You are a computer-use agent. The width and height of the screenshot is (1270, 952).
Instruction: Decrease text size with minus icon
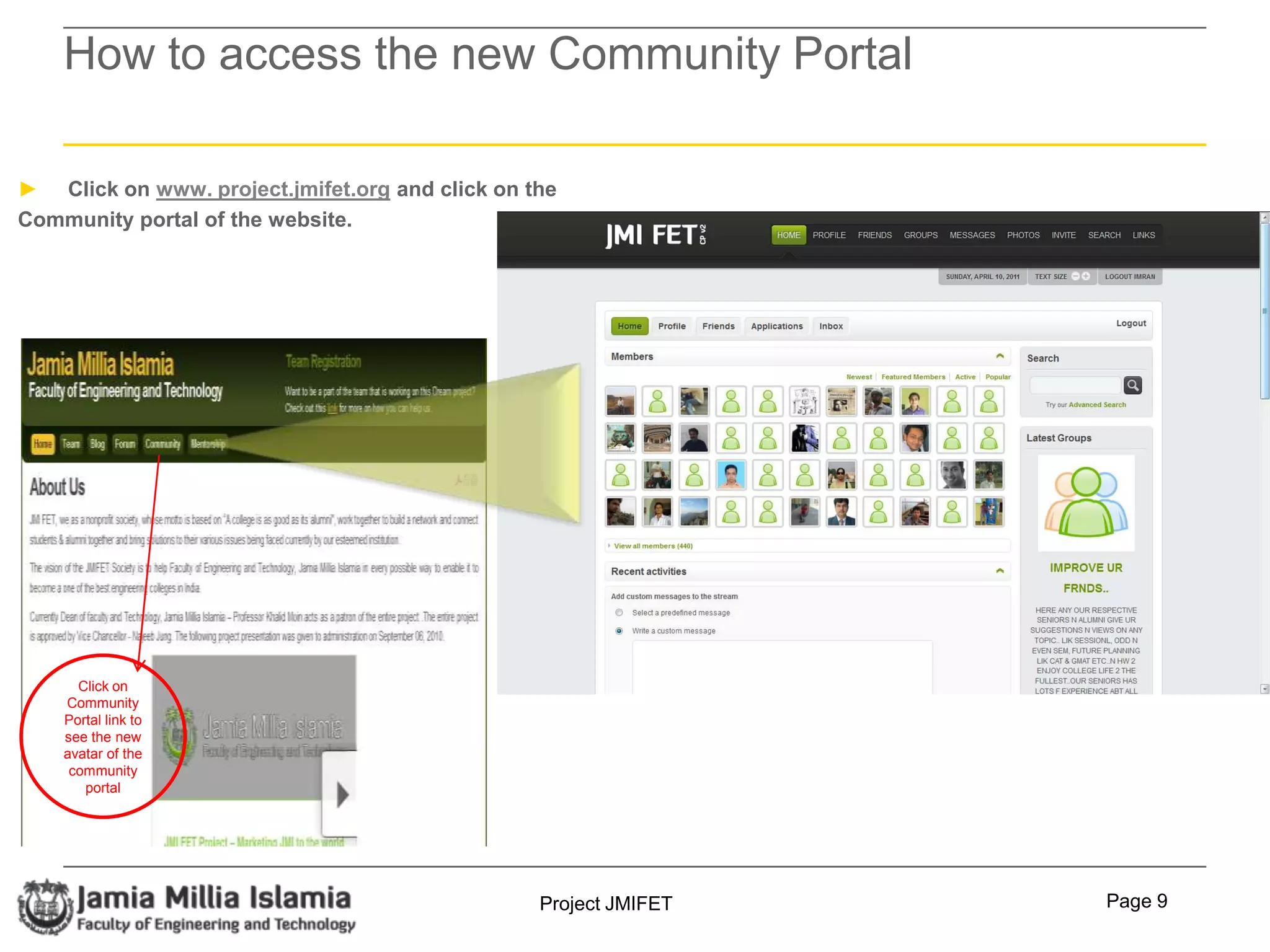pos(1075,276)
